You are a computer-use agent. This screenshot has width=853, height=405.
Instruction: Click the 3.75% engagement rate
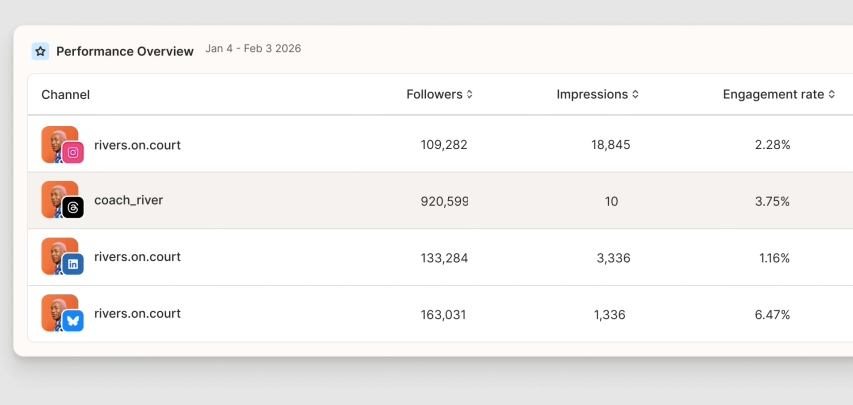[x=772, y=201]
